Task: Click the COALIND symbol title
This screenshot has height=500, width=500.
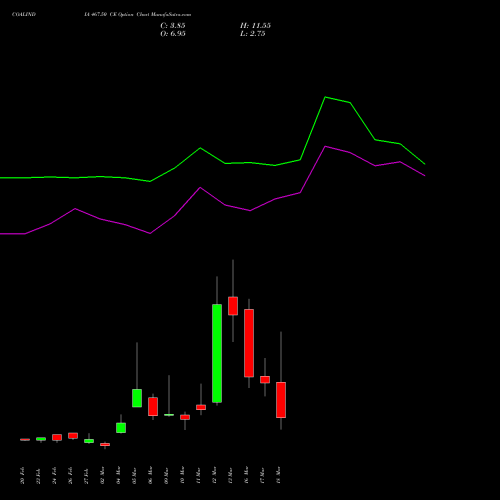Action: click(x=24, y=15)
